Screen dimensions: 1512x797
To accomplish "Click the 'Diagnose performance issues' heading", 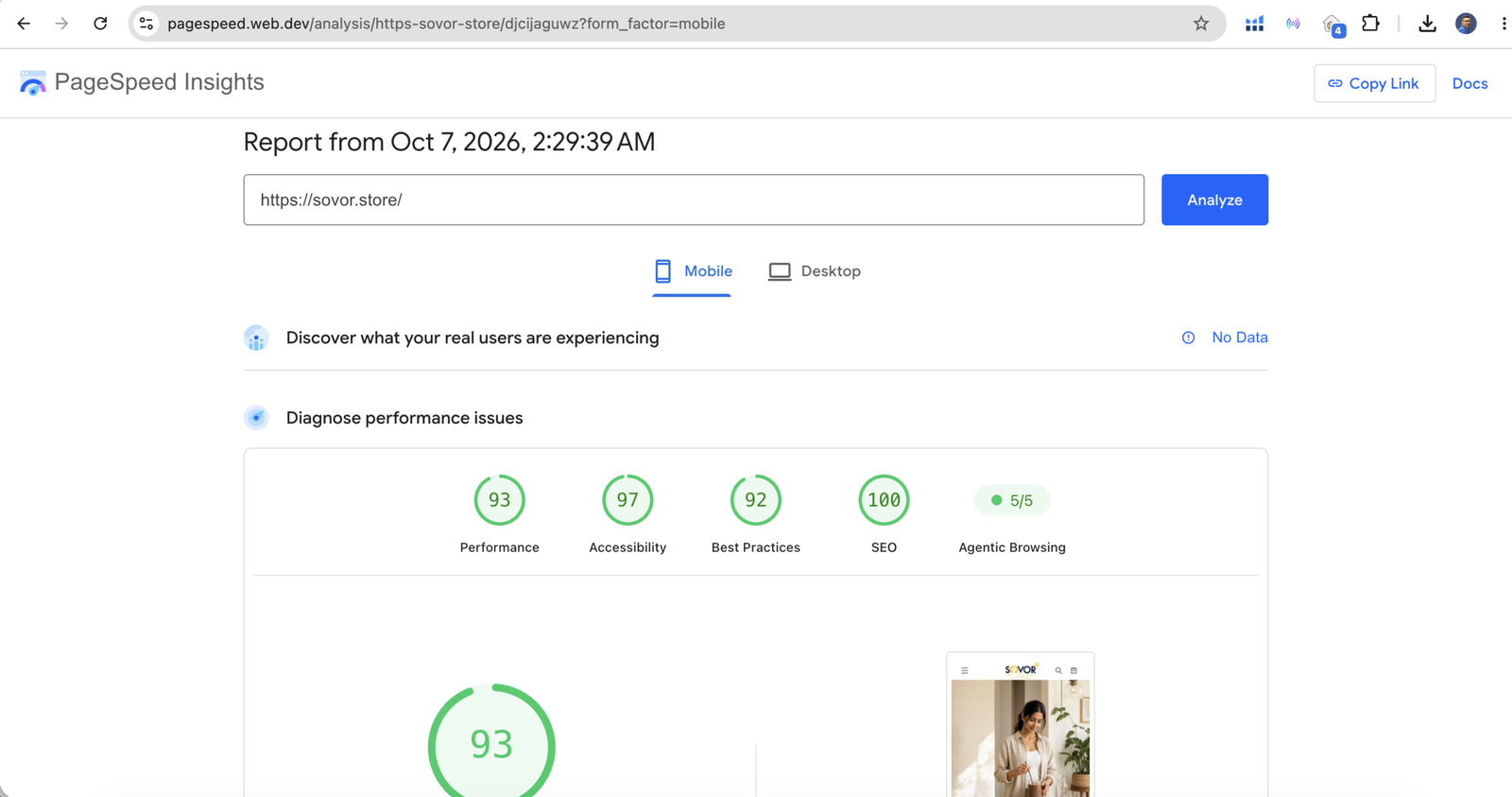I will coord(404,418).
